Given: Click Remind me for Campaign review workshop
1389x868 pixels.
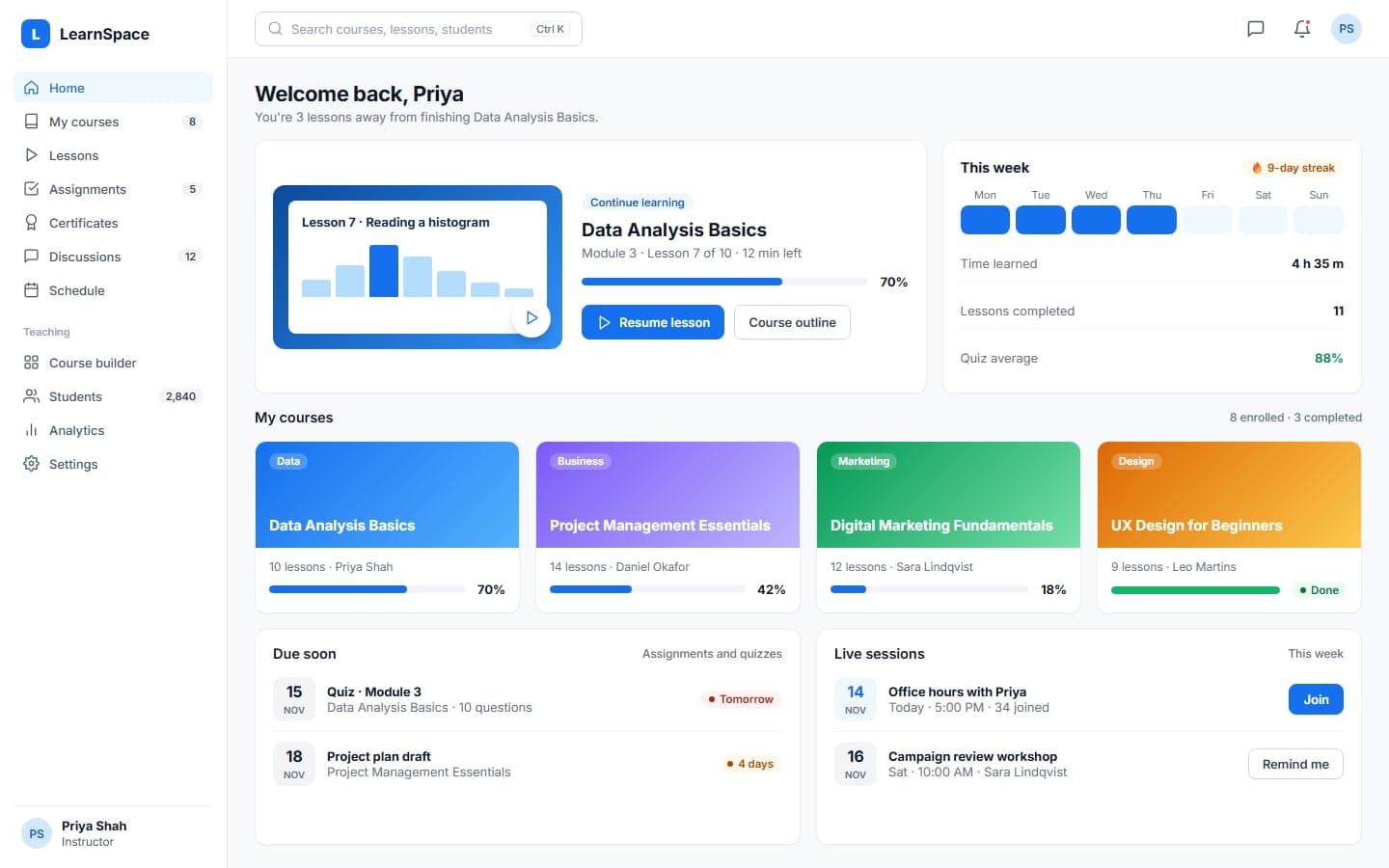Looking at the screenshot, I should [x=1295, y=764].
